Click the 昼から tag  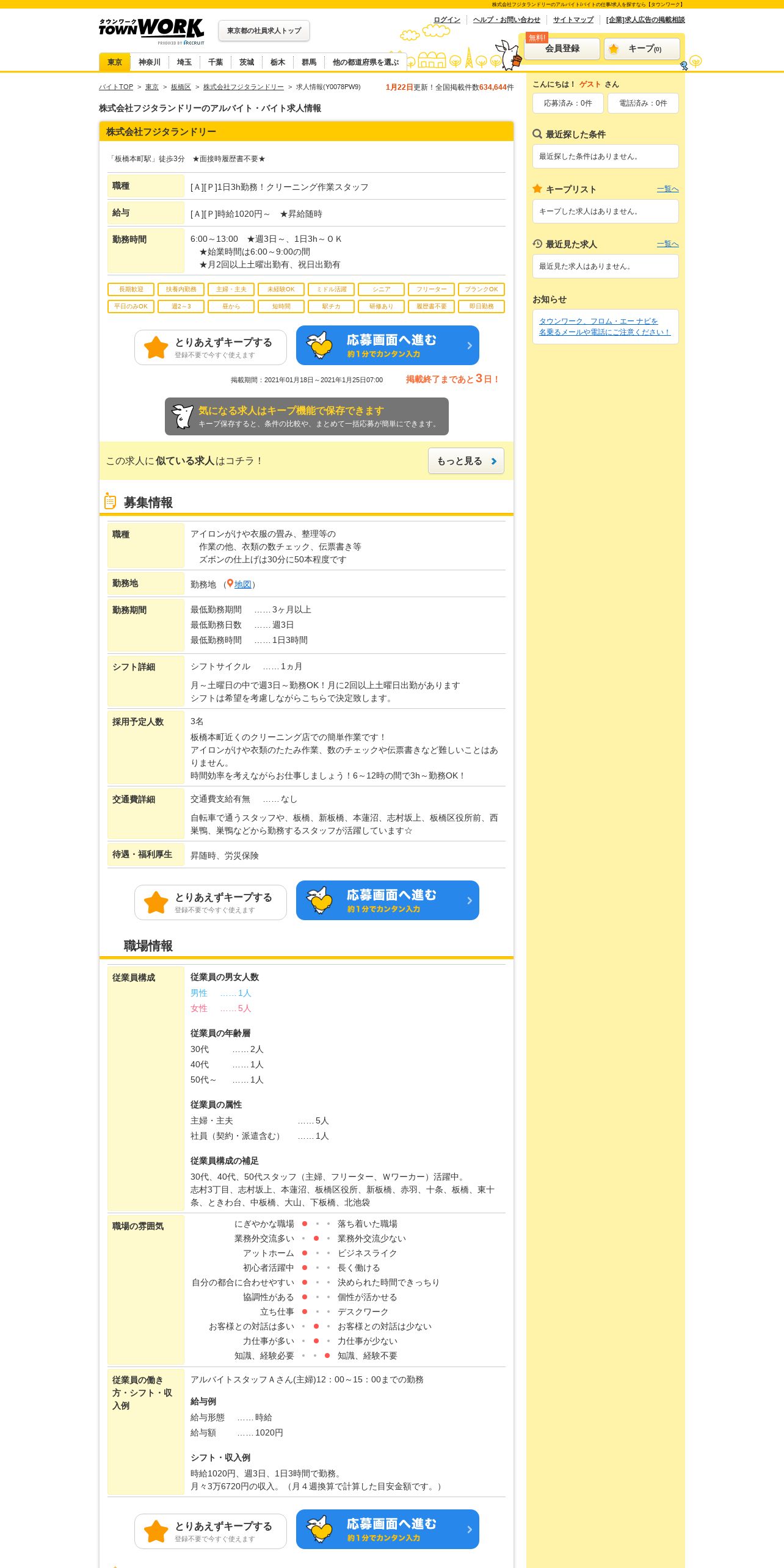[231, 307]
